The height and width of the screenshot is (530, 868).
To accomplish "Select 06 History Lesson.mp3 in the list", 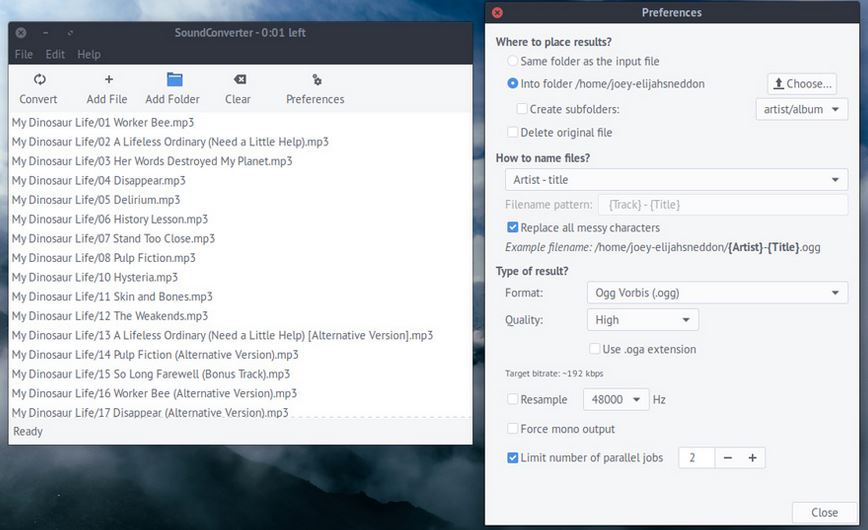I will 110,219.
